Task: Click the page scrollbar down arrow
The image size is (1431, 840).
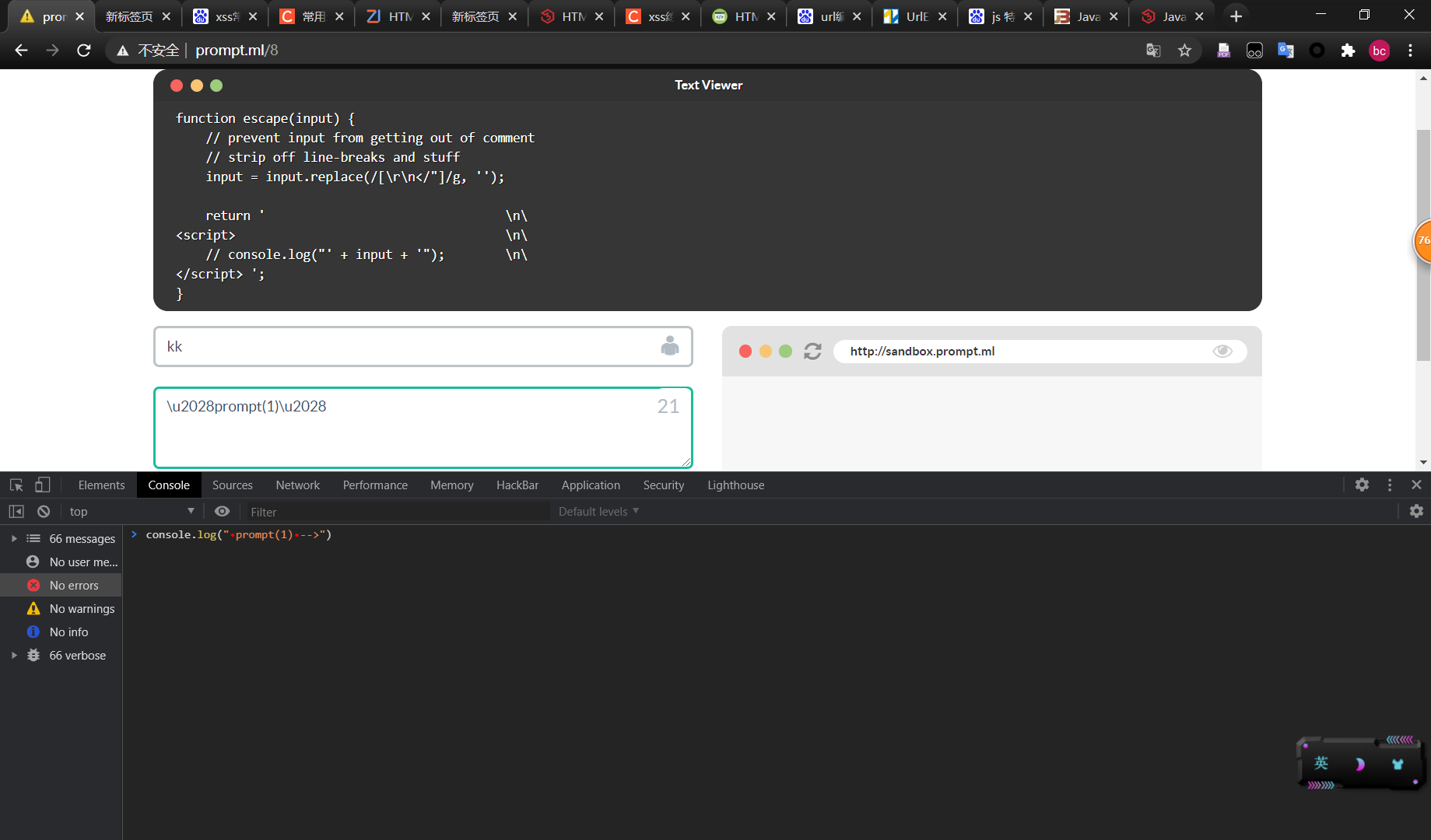Action: click(1423, 462)
